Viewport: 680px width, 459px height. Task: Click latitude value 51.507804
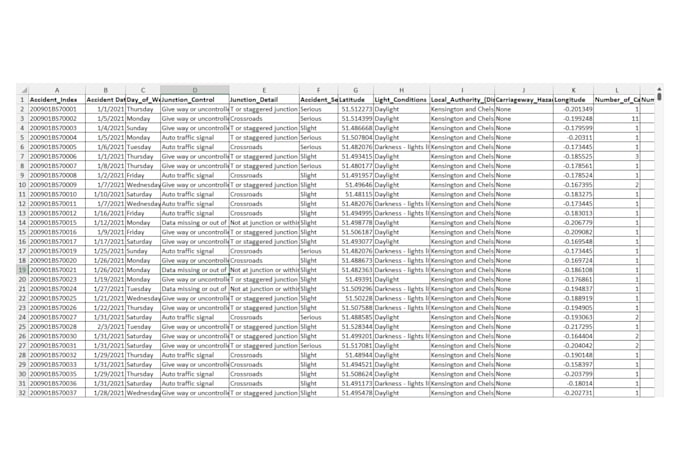pos(356,138)
